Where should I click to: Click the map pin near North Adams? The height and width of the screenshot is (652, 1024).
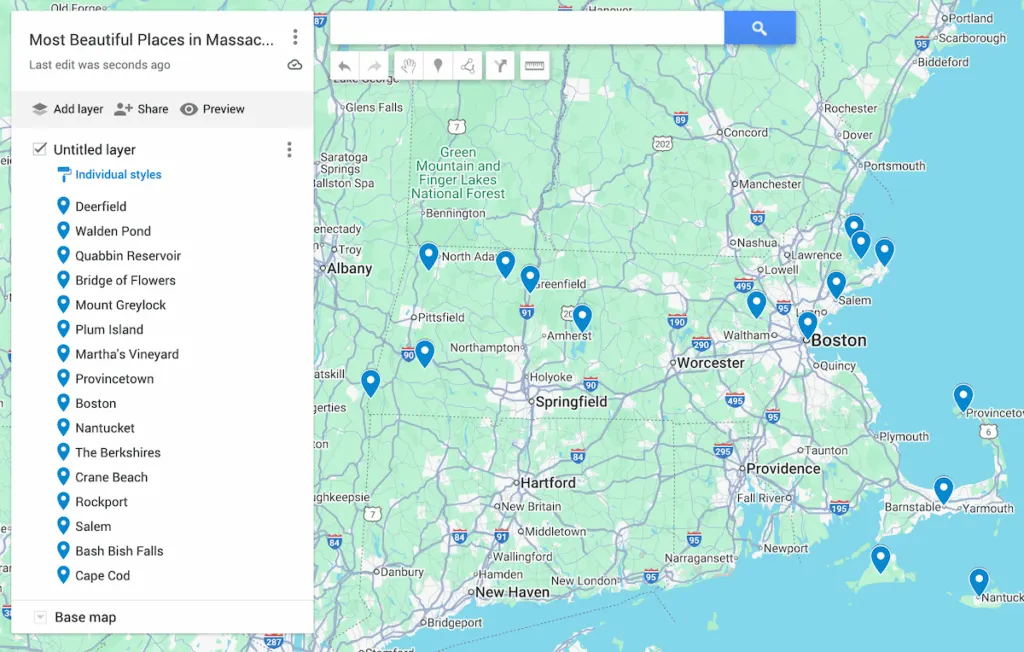(428, 256)
